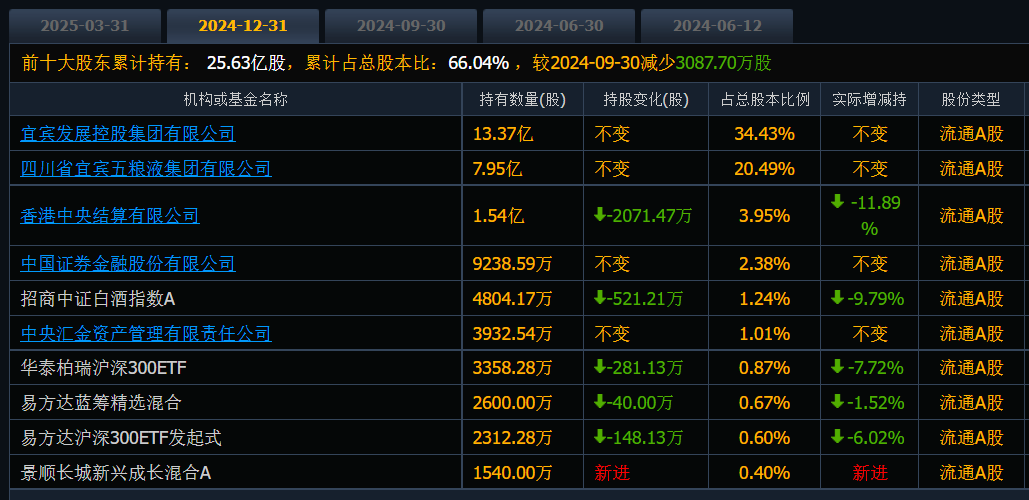Open 四川省宜宾五粮液集团有限公司 link
Viewport: 1029px width, 500px height.
tap(146, 169)
